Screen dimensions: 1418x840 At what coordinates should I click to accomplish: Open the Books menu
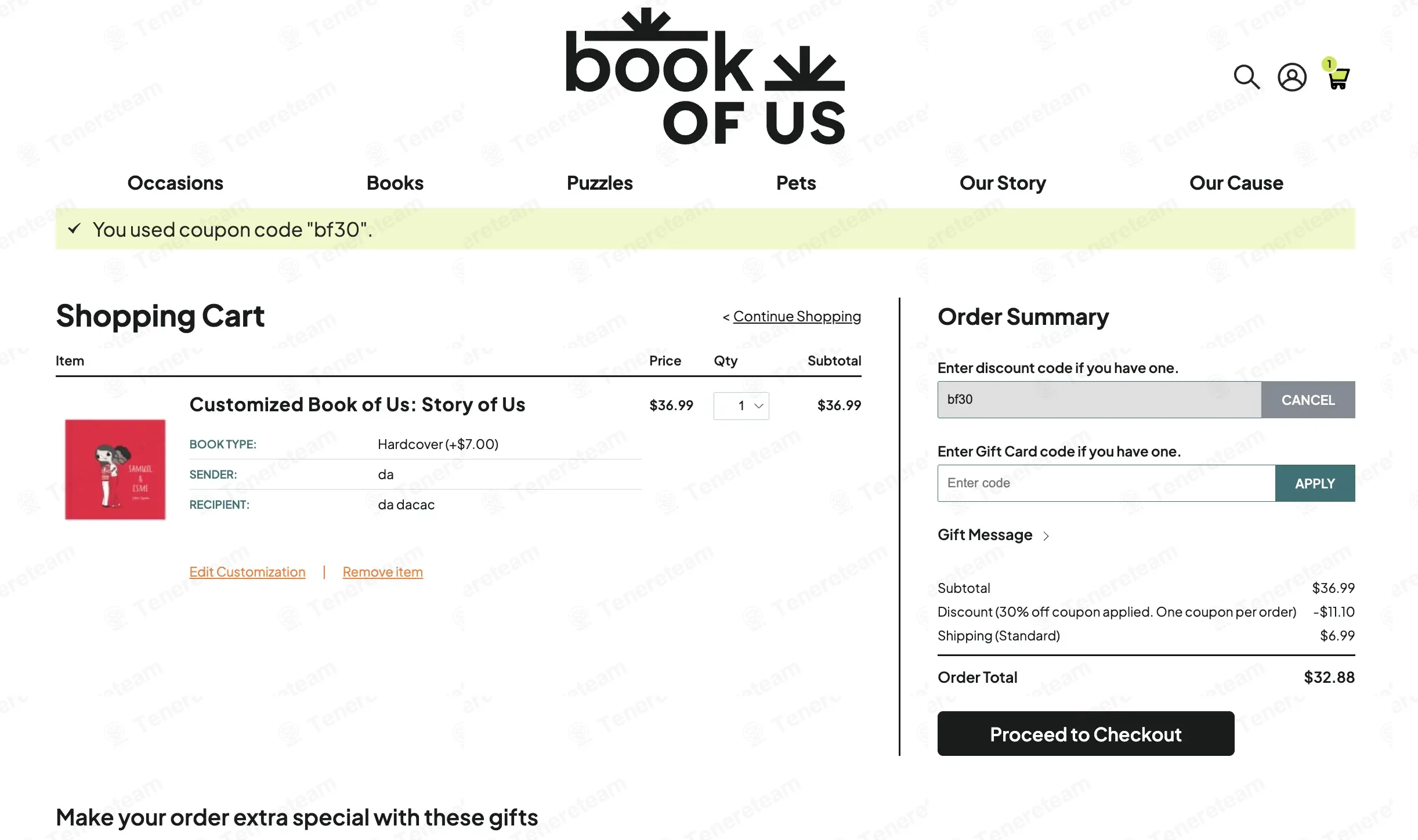click(x=395, y=183)
